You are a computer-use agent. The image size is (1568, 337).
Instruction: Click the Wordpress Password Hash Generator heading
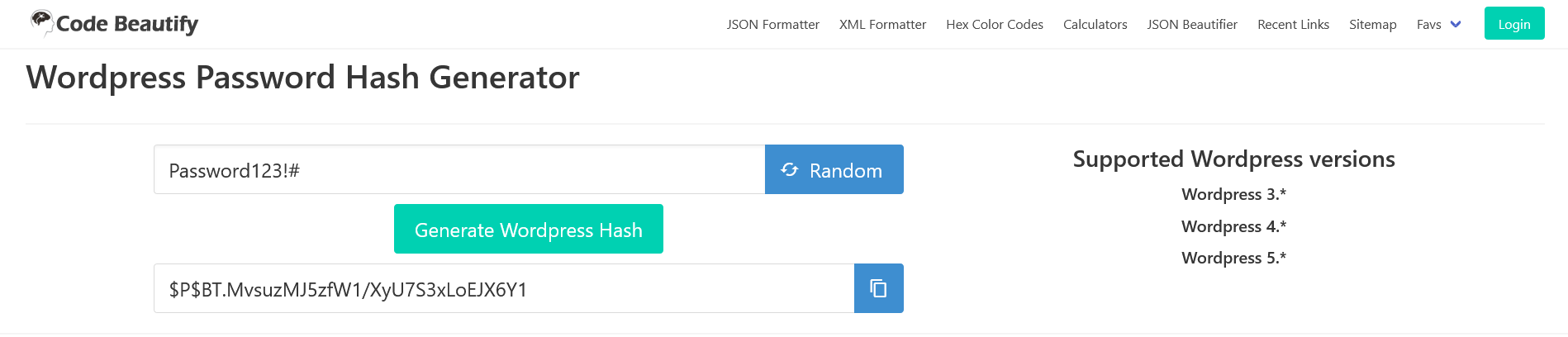click(302, 78)
